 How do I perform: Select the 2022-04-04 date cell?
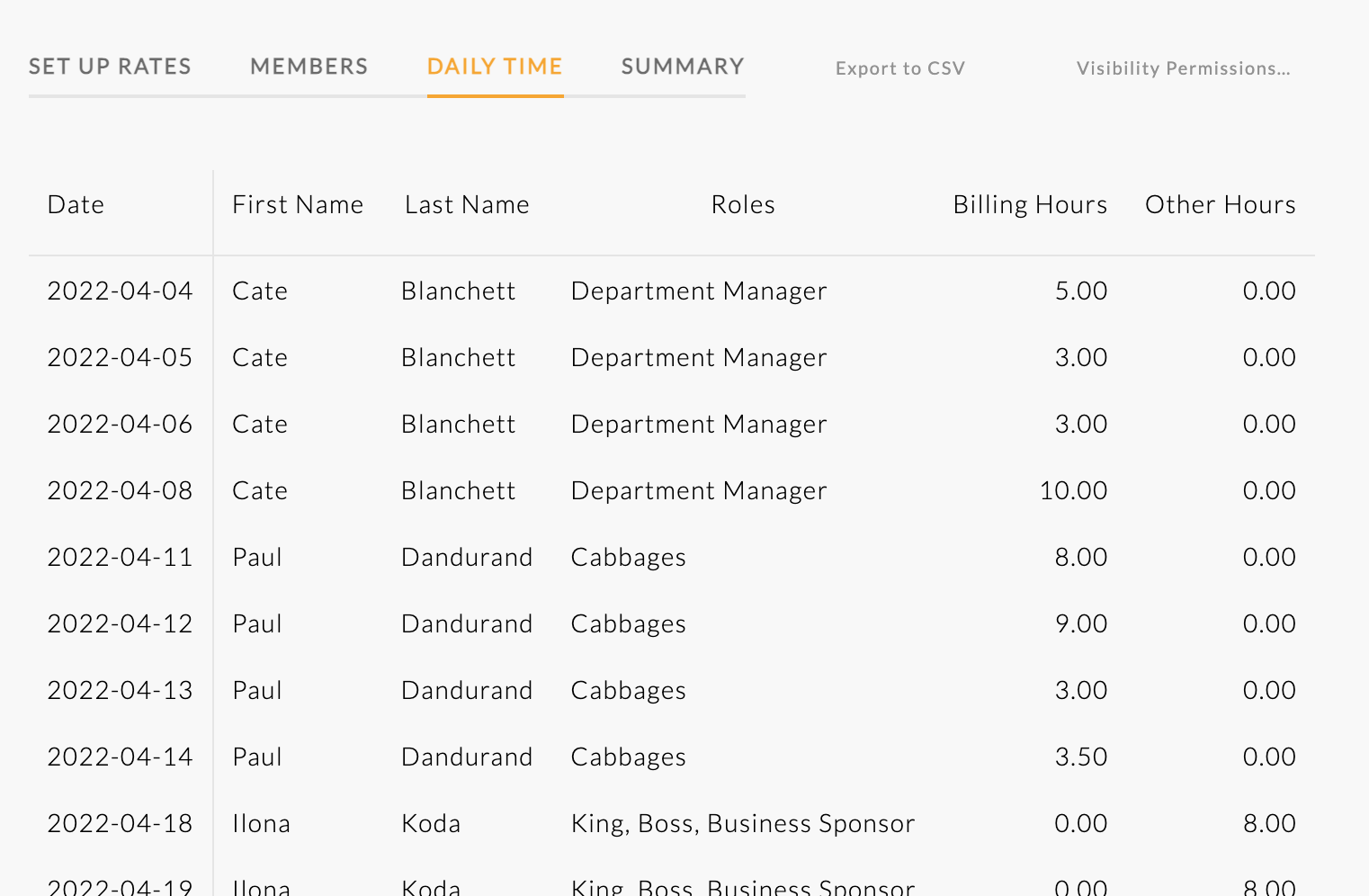(120, 291)
